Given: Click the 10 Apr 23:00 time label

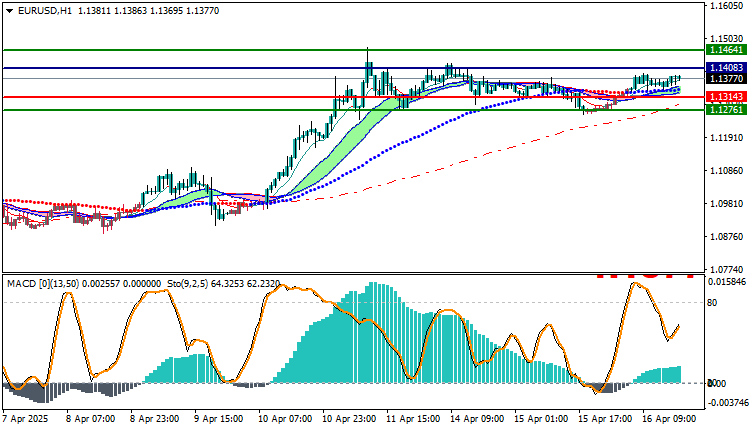Looking at the screenshot, I should click(x=349, y=419).
